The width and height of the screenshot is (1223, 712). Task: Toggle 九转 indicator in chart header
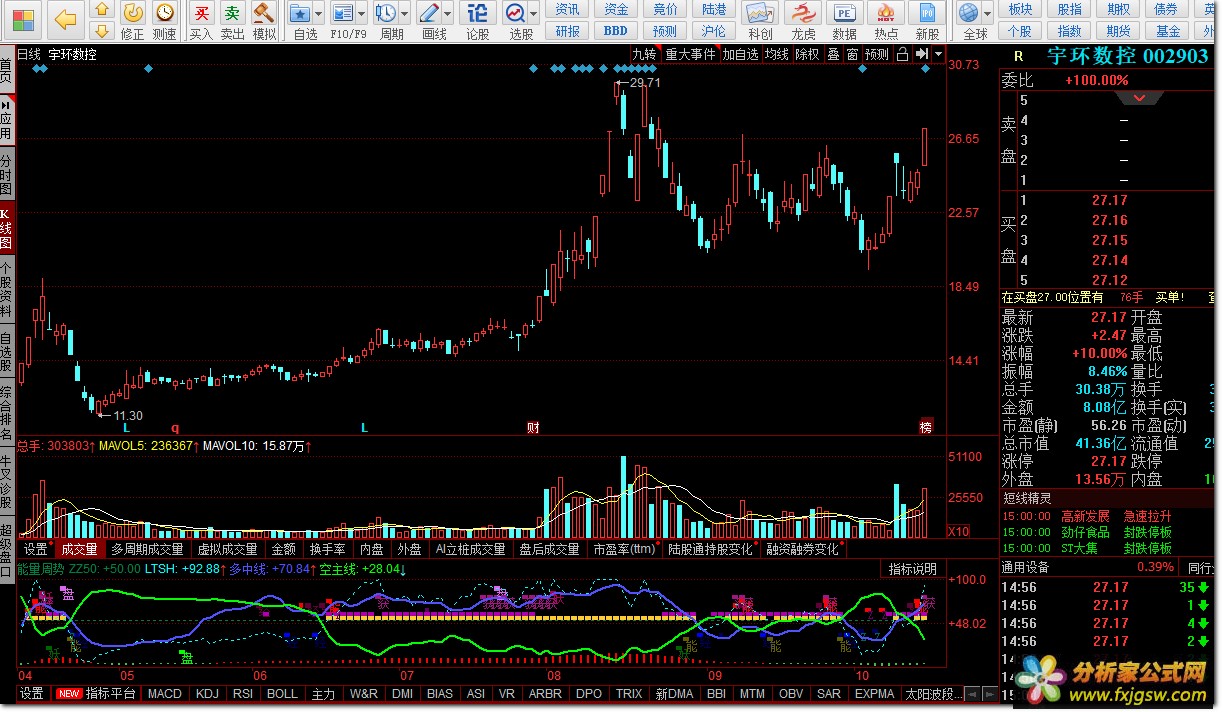645,54
